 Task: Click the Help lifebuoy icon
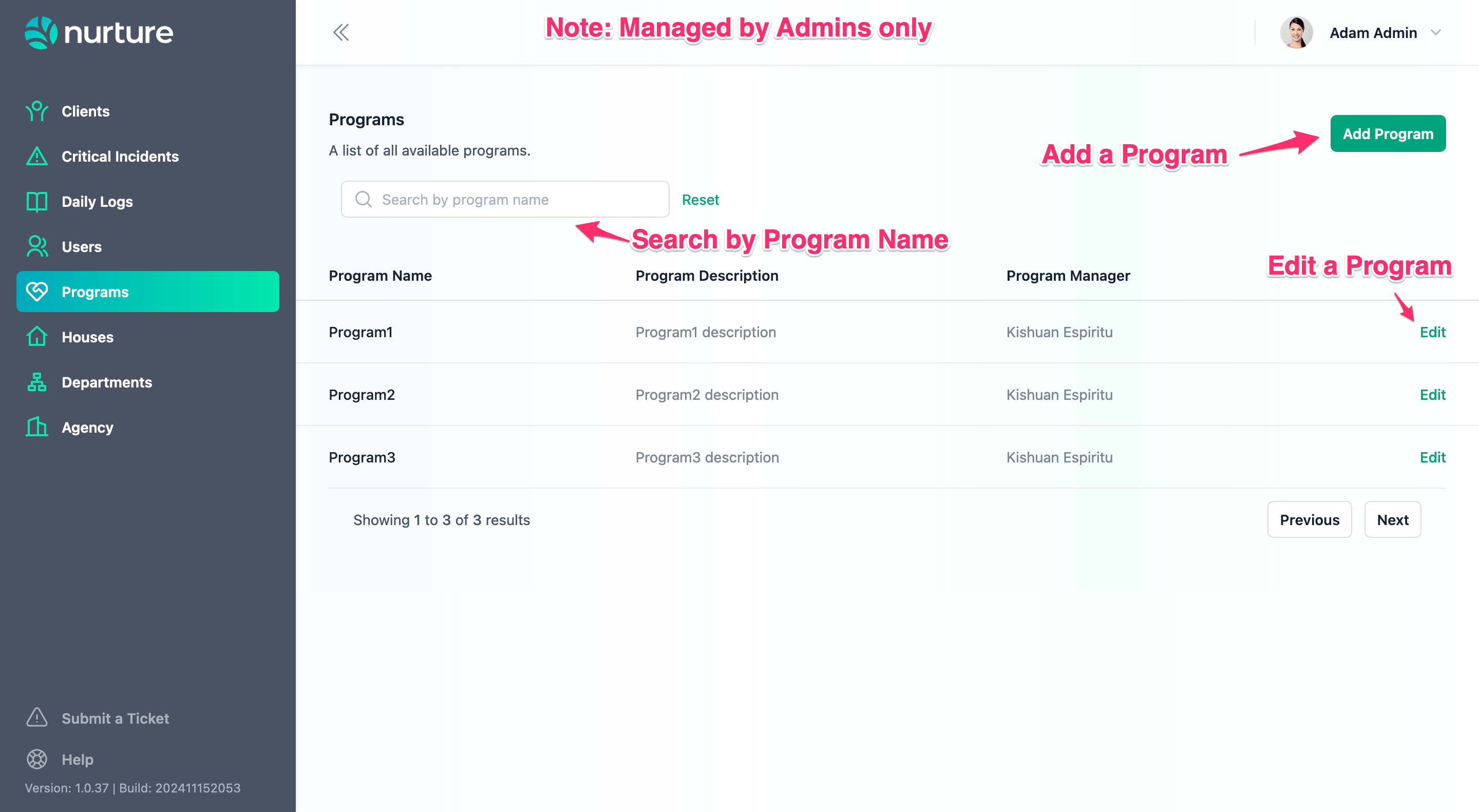(x=37, y=759)
